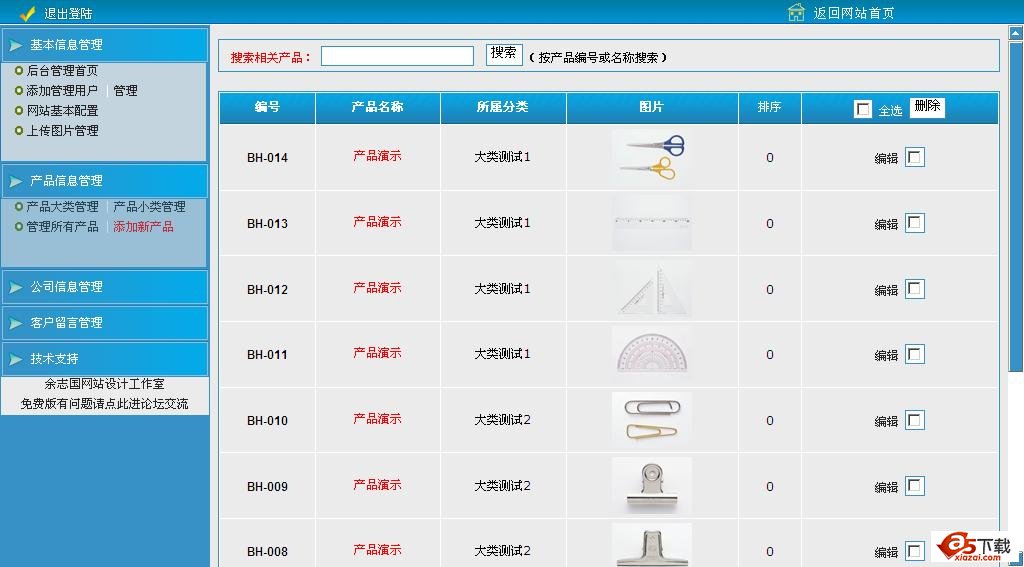Click 编辑 link for BH-013
This screenshot has width=1024, height=567.
click(x=886, y=225)
